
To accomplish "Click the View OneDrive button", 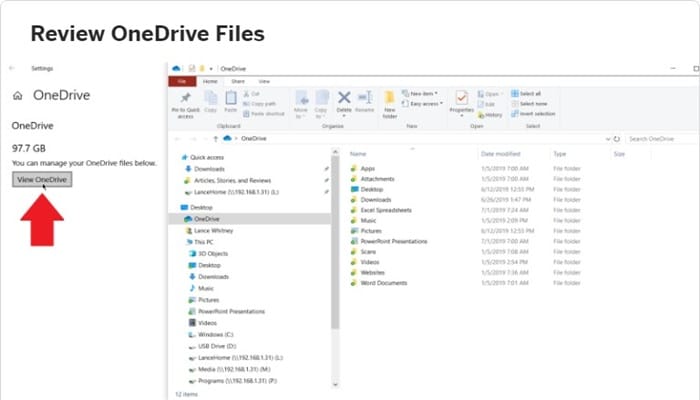I will pyautogui.click(x=42, y=179).
